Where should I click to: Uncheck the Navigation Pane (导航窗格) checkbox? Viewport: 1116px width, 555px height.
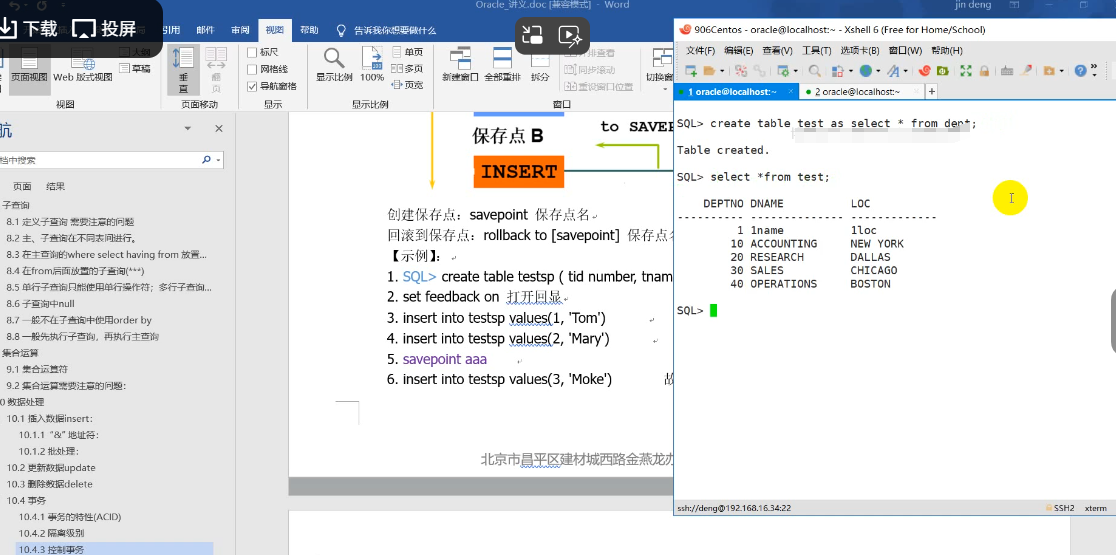coord(252,86)
